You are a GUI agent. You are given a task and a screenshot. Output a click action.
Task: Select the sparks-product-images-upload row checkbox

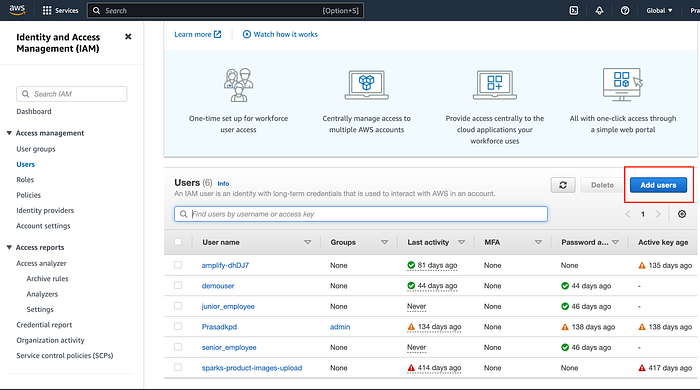pyautogui.click(x=178, y=368)
